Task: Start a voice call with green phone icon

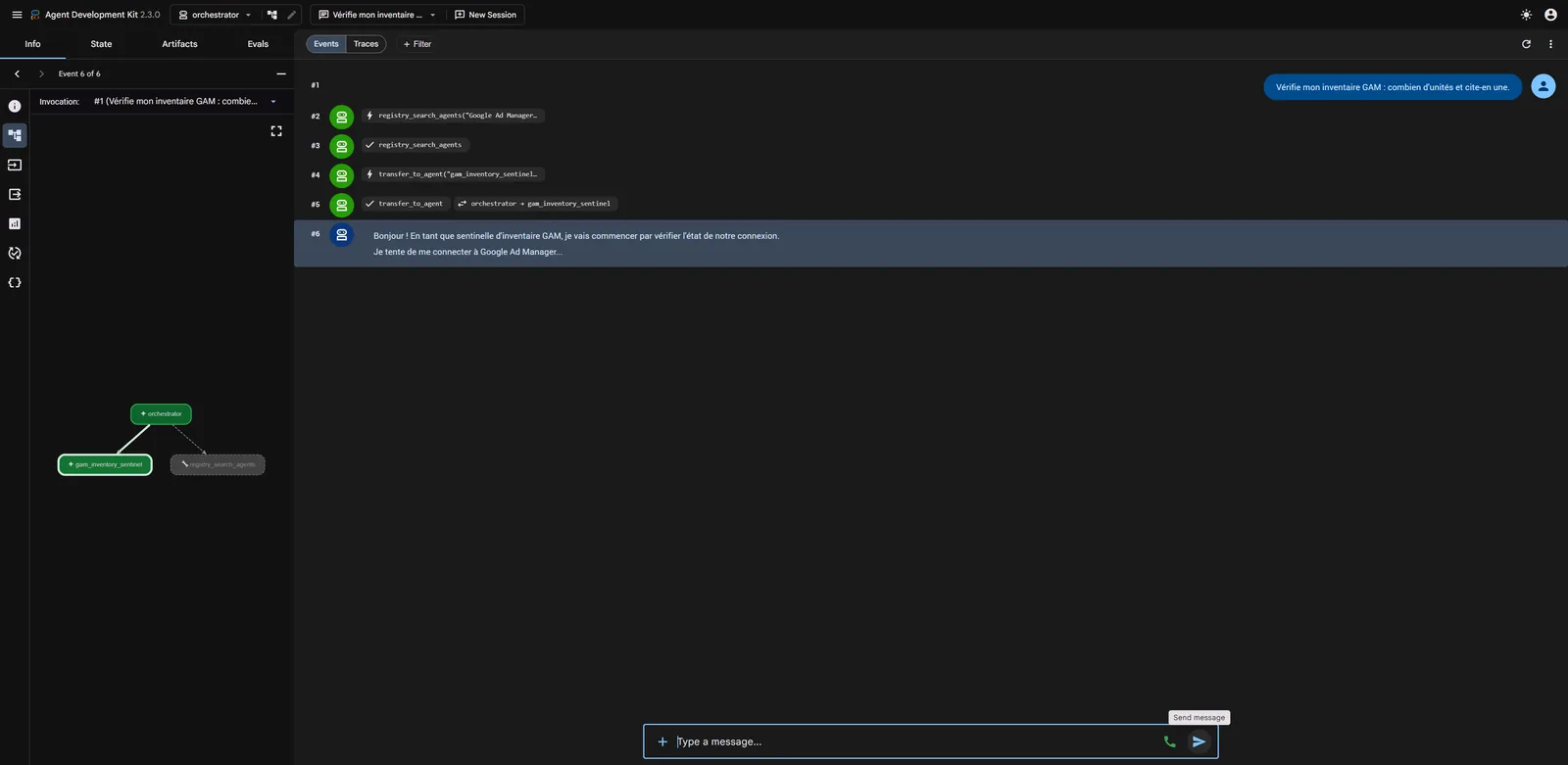Action: [x=1169, y=741]
